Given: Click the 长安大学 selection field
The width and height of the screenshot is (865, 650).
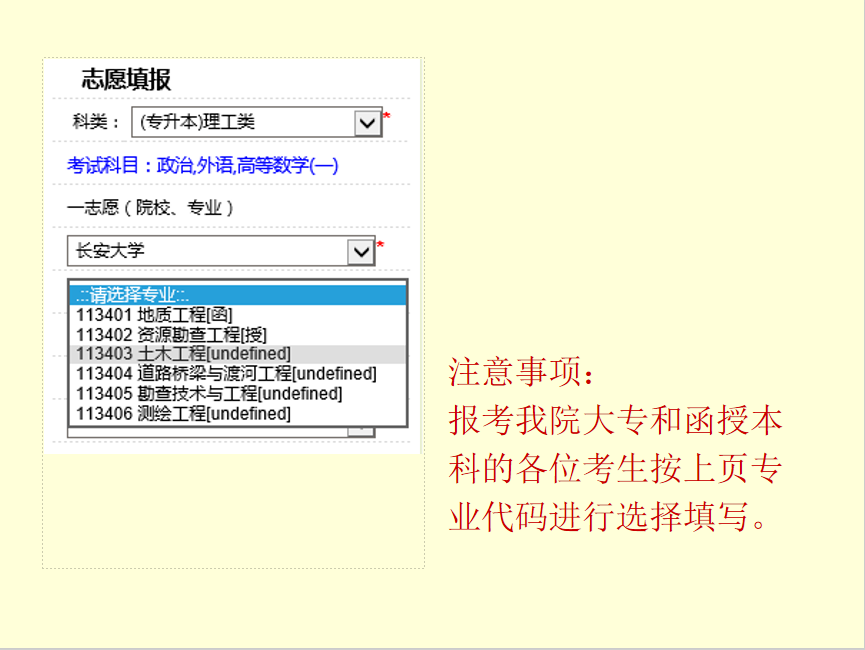Looking at the screenshot, I should tap(207, 251).
